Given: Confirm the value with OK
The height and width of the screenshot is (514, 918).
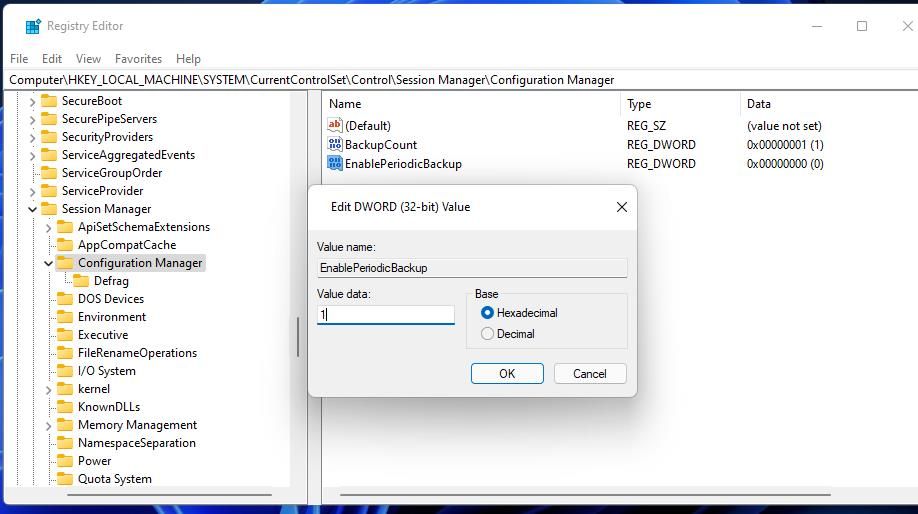Looking at the screenshot, I should 507,373.
